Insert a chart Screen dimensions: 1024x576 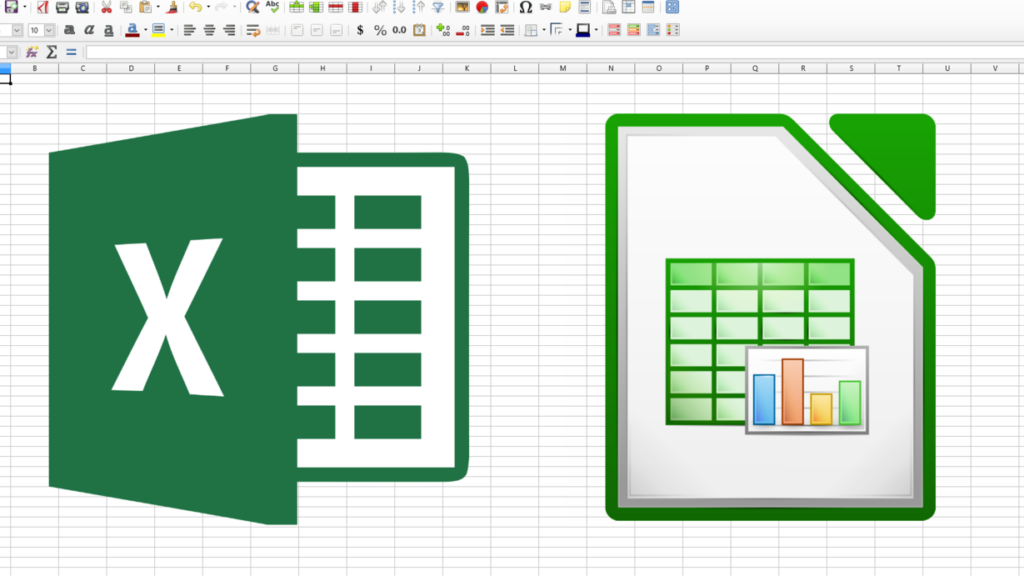[x=482, y=7]
